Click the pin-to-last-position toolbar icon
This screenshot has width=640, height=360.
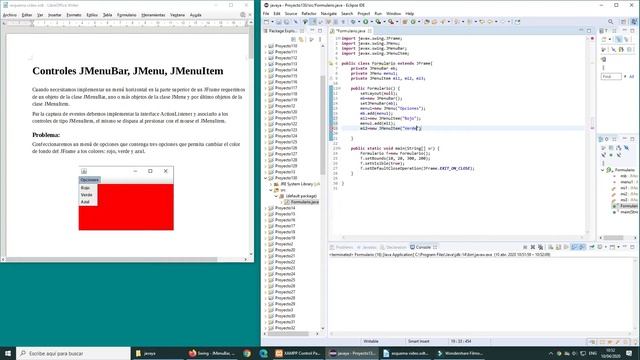pos(517,22)
